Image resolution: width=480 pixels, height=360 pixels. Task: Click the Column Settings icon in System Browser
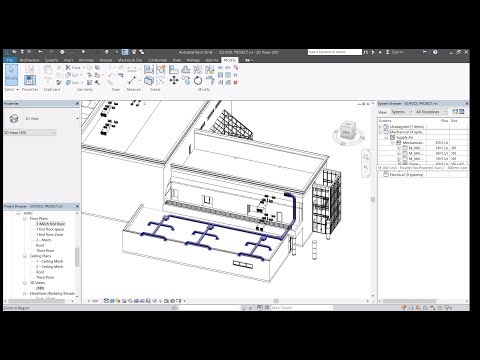click(462, 112)
